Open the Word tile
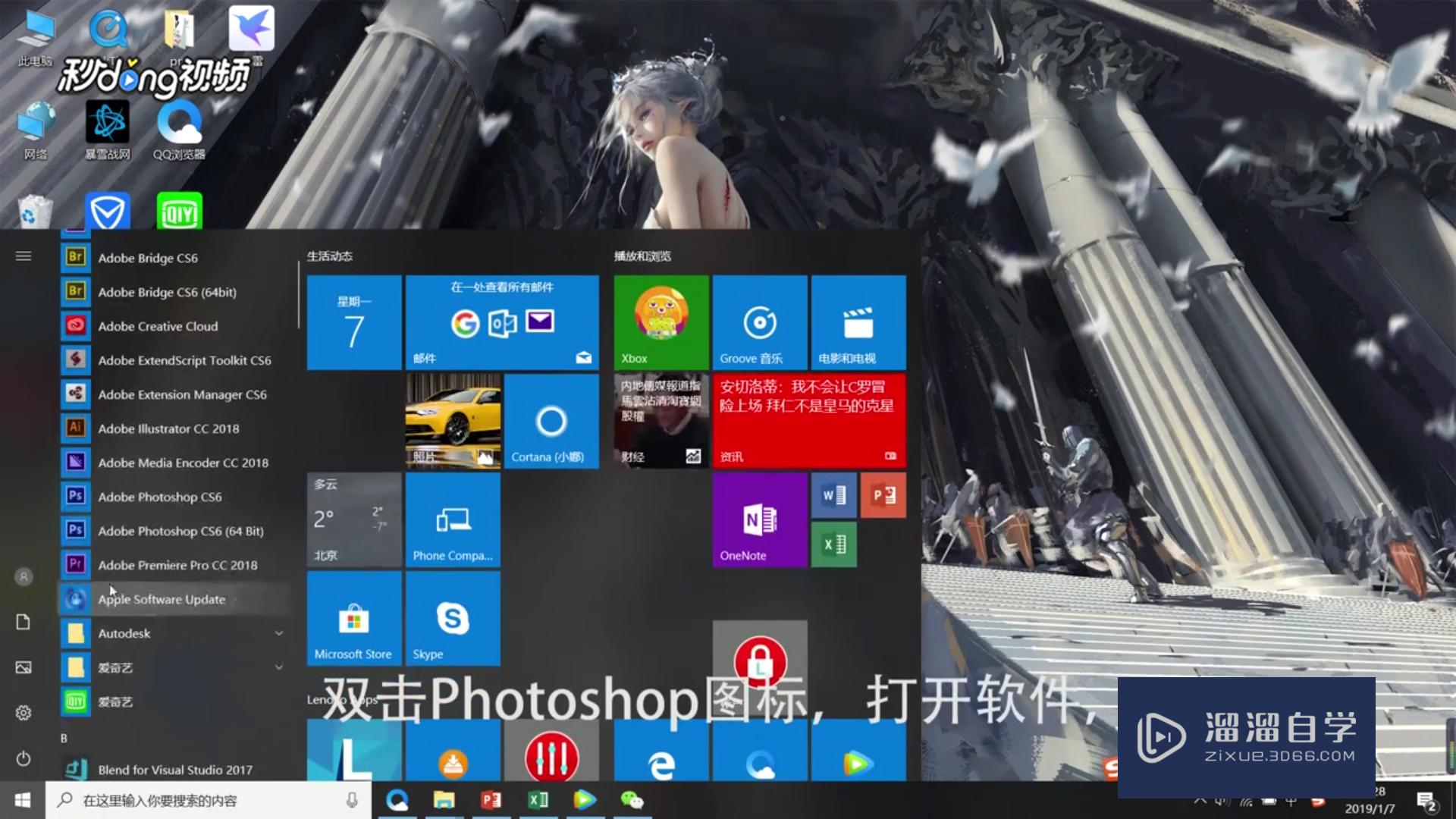This screenshot has height=819, width=1456. [833, 495]
